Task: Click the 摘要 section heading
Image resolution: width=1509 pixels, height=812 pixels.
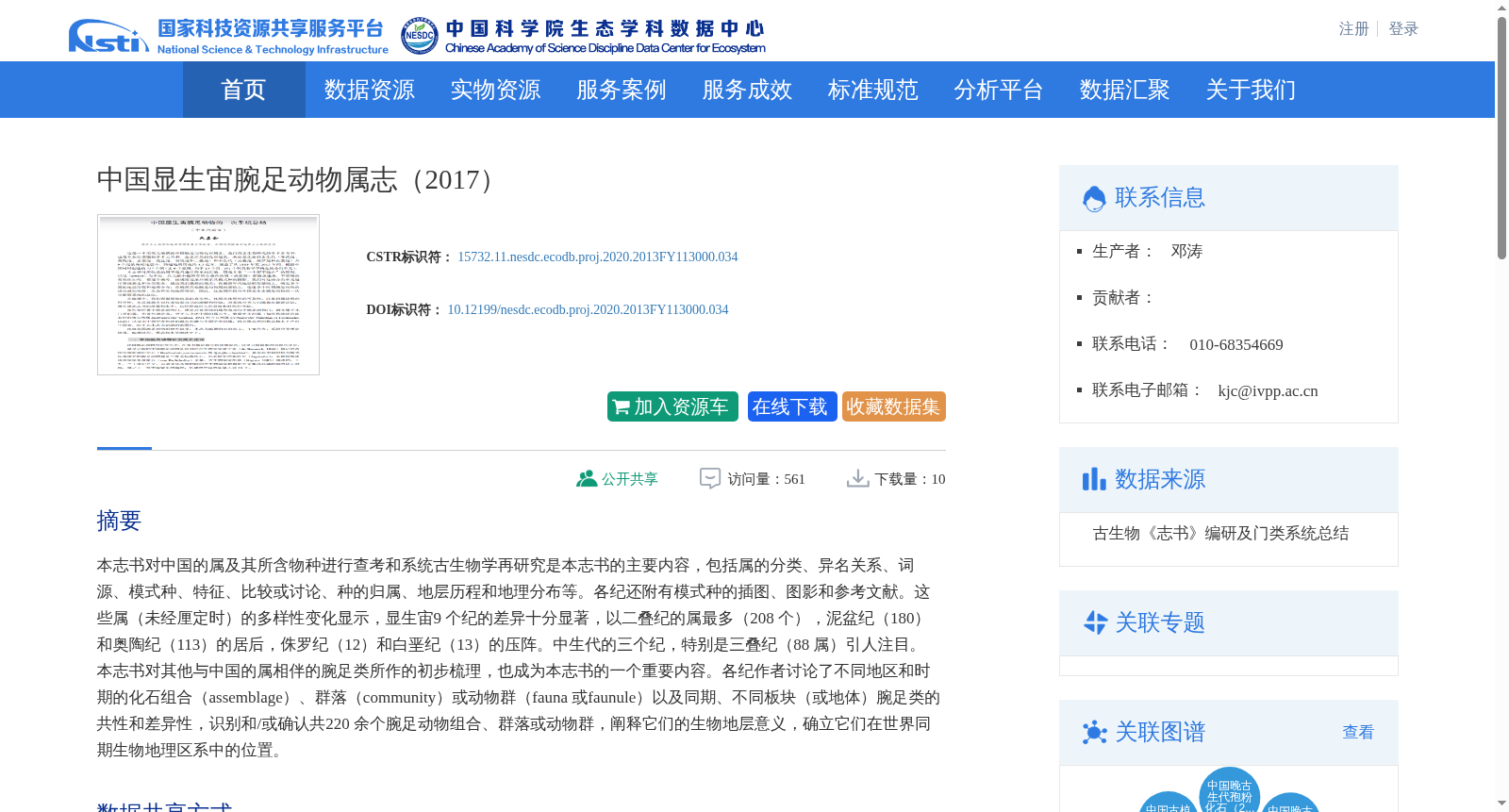Action: pos(119,521)
